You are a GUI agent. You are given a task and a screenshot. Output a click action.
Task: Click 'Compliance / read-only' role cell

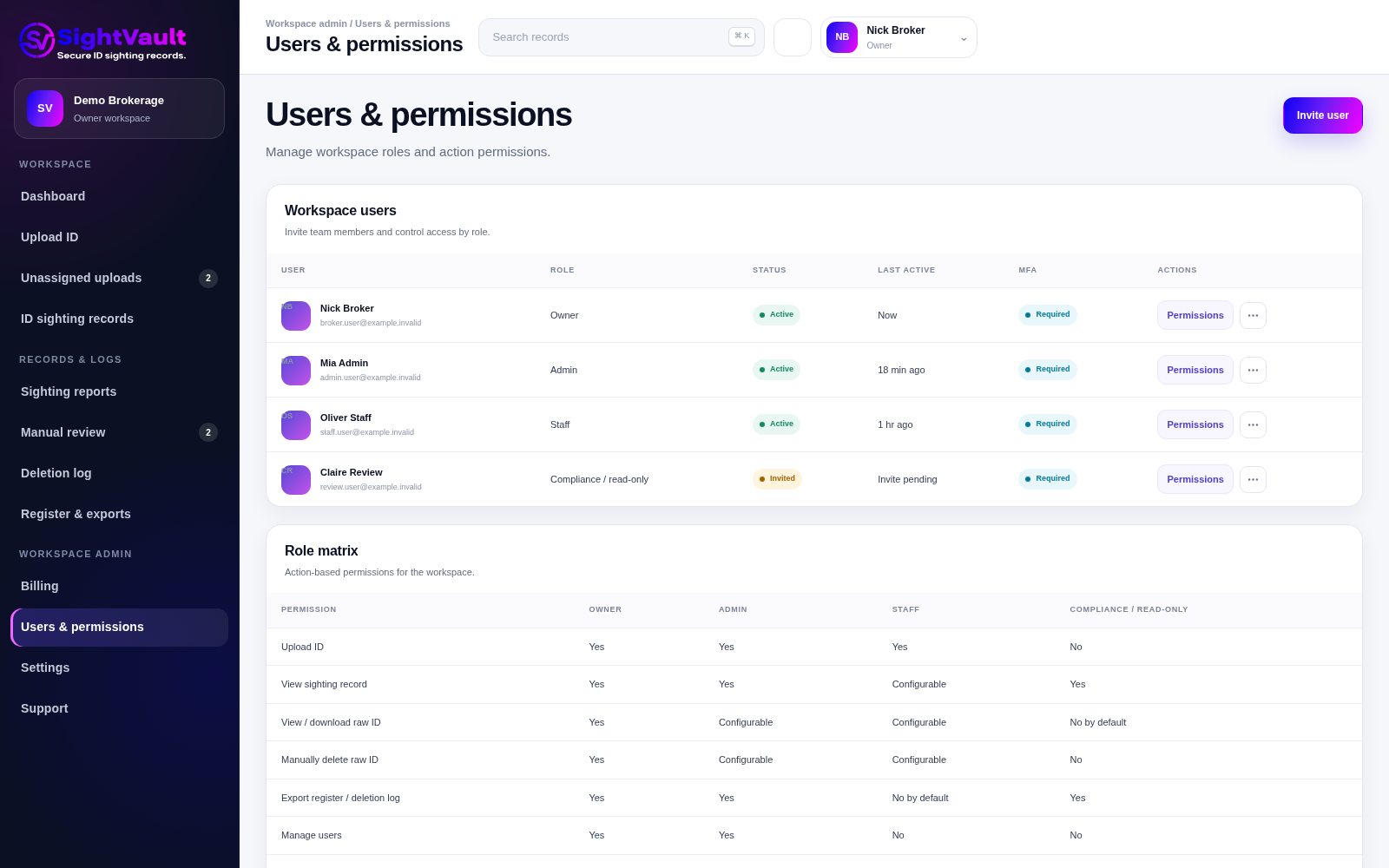point(599,479)
